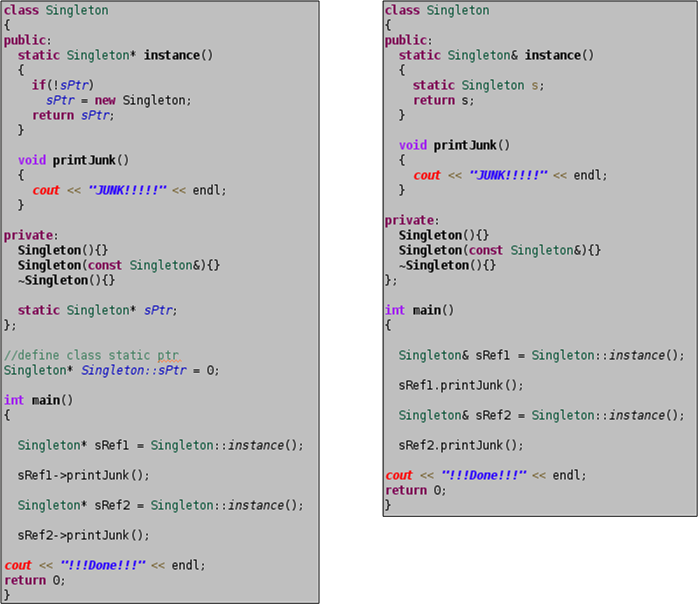Click "static Singleton s;" in right panel
This screenshot has height=604, width=698.
478,85
